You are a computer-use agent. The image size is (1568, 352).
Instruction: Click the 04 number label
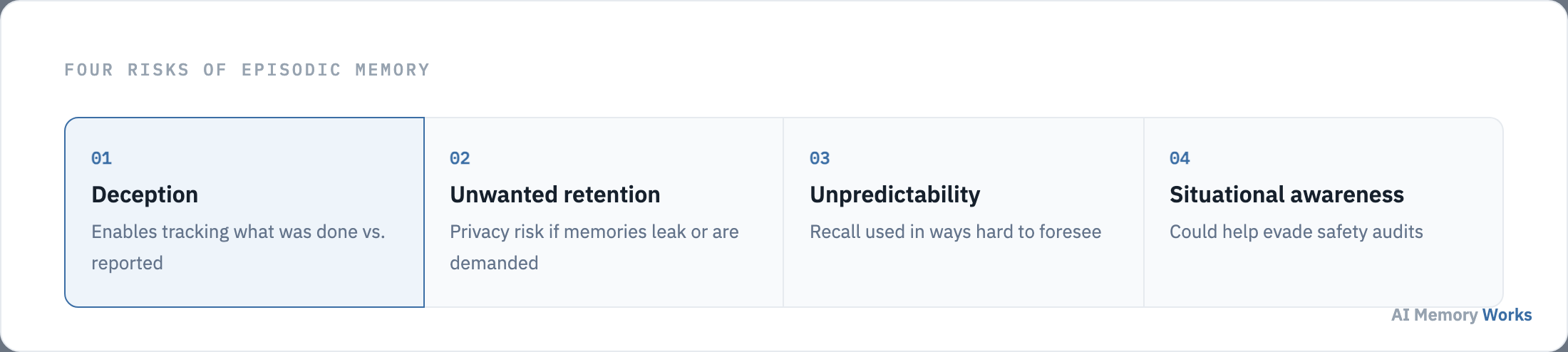(1180, 158)
